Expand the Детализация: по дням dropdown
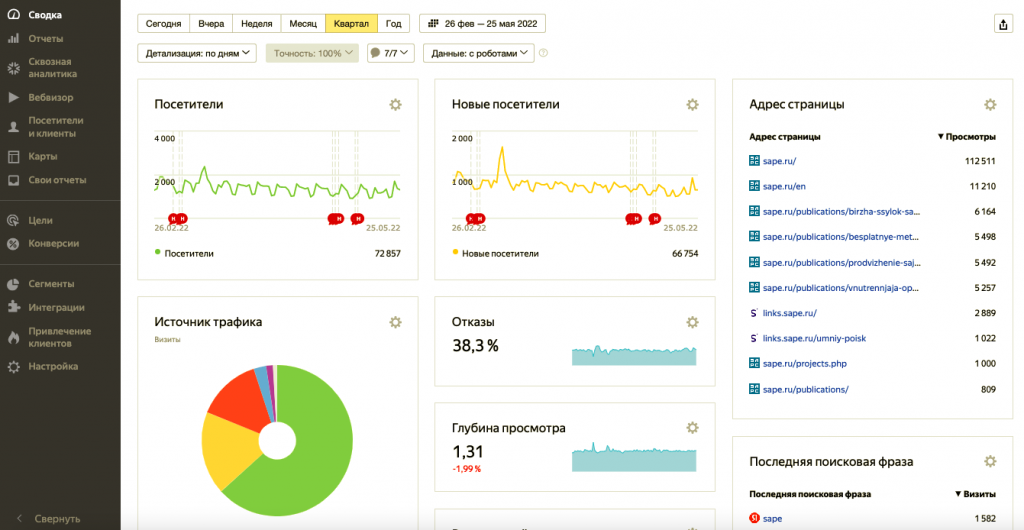 pos(197,54)
